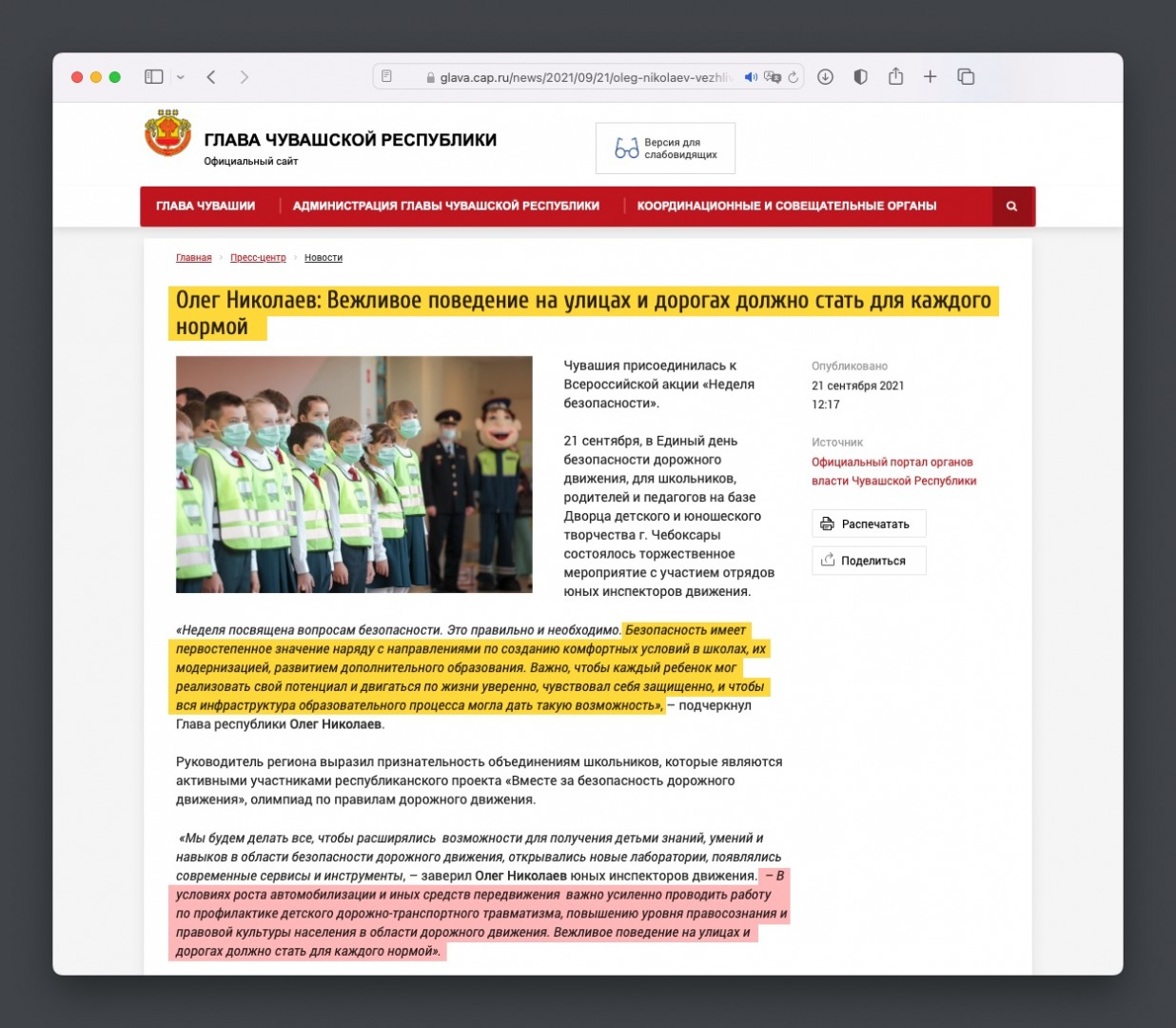This screenshot has width=1176, height=1028.
Task: Open the tab group dropdown chevron
Action: tap(181, 77)
